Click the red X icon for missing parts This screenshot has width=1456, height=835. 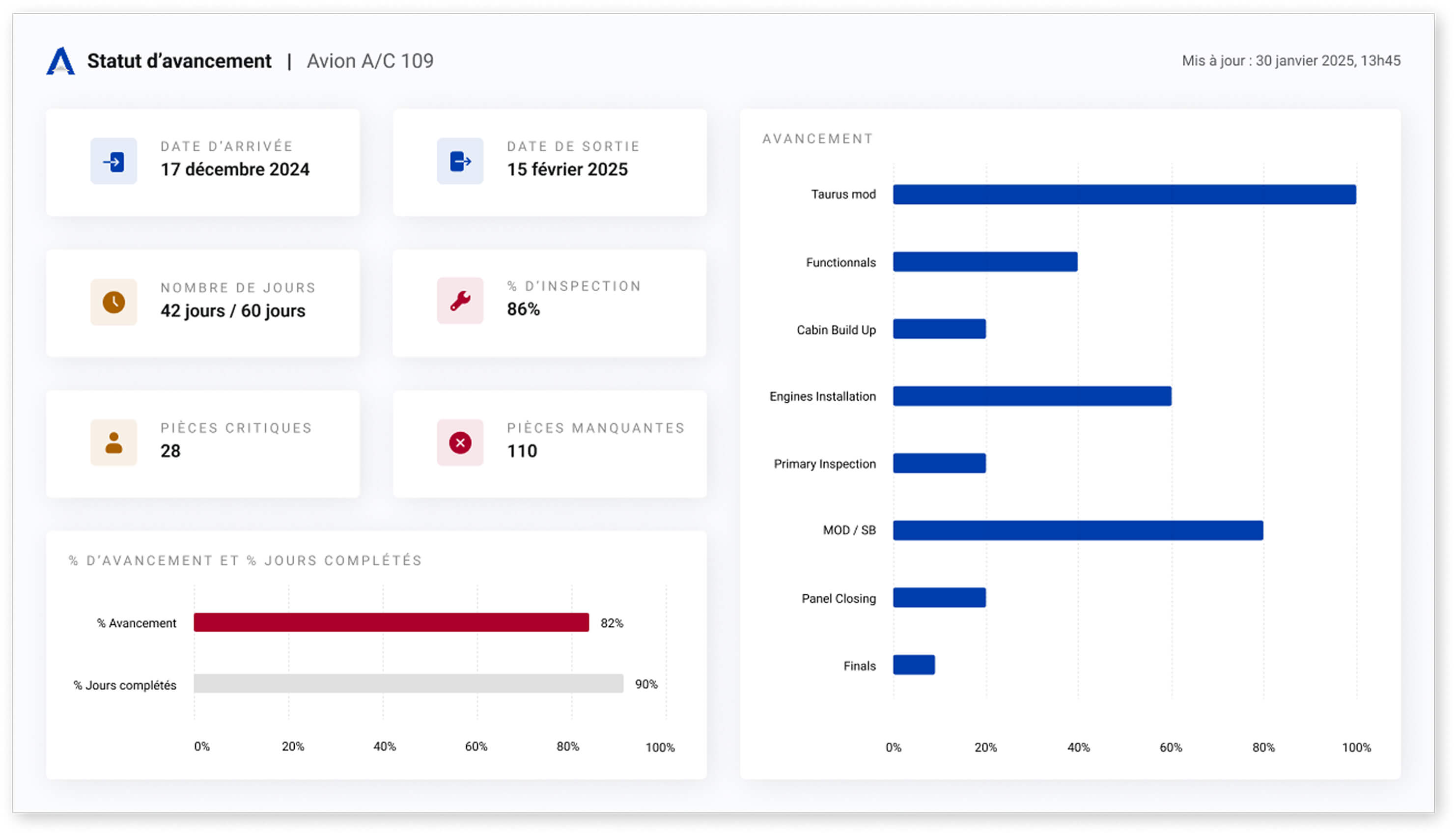pyautogui.click(x=460, y=443)
